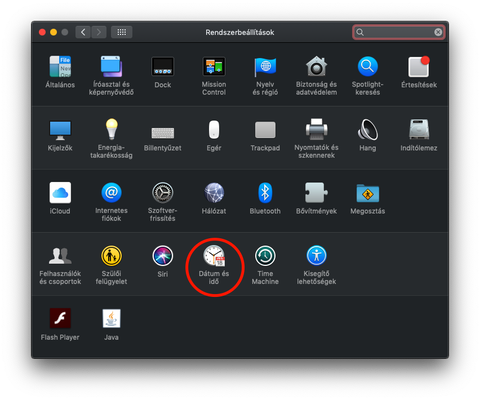Go forward with the right arrow button
The height and width of the screenshot is (400, 480).
99,32
